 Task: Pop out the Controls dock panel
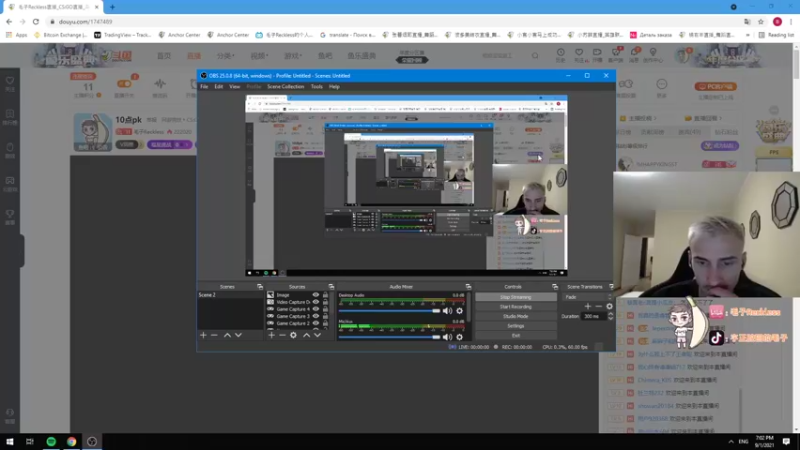click(555, 287)
